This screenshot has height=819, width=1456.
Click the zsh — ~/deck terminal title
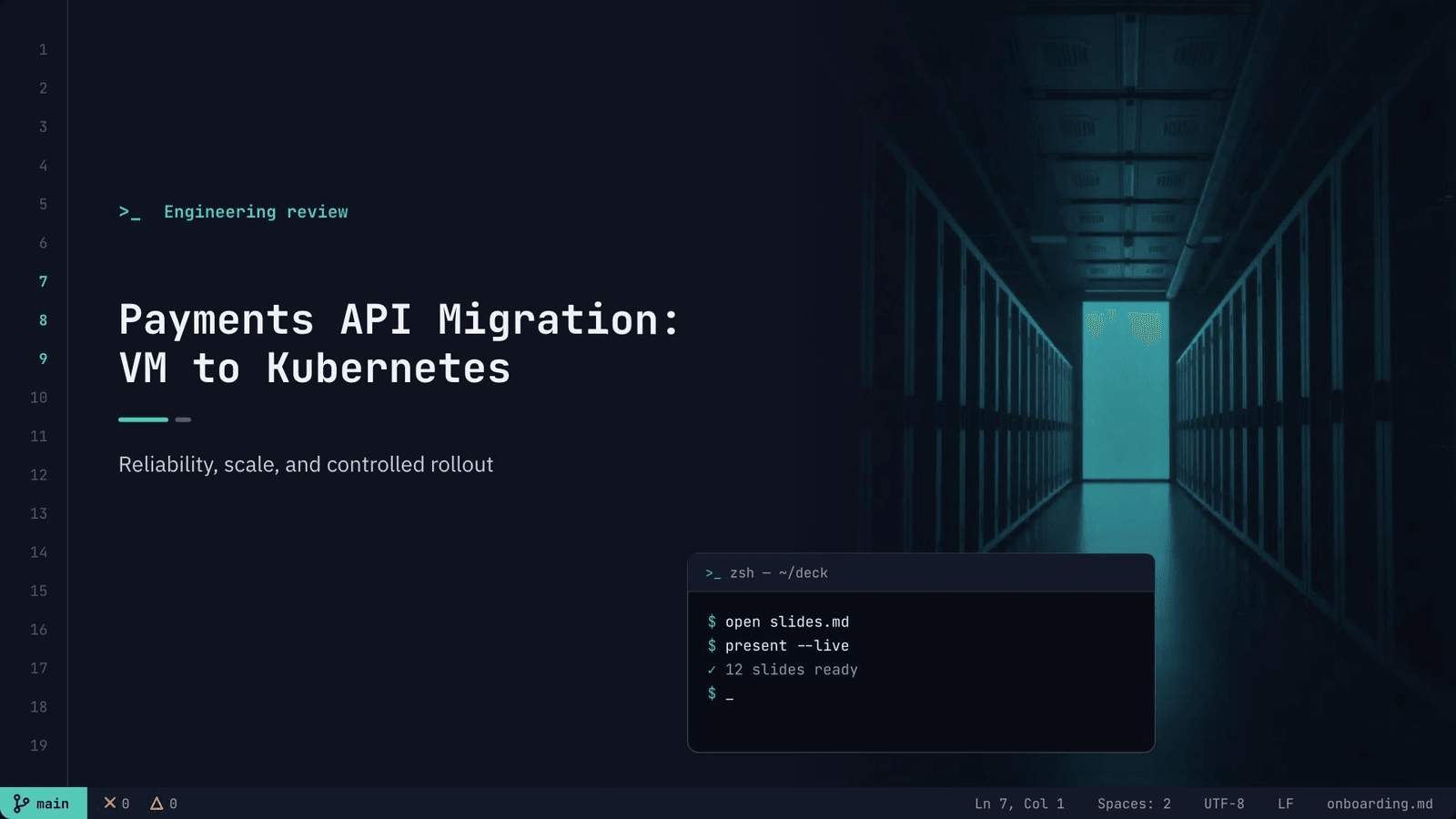779,573
